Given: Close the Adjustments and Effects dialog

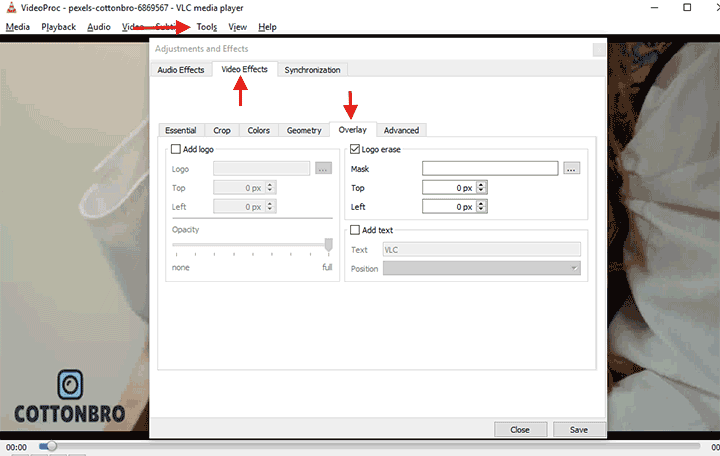Looking at the screenshot, I should (x=599, y=50).
